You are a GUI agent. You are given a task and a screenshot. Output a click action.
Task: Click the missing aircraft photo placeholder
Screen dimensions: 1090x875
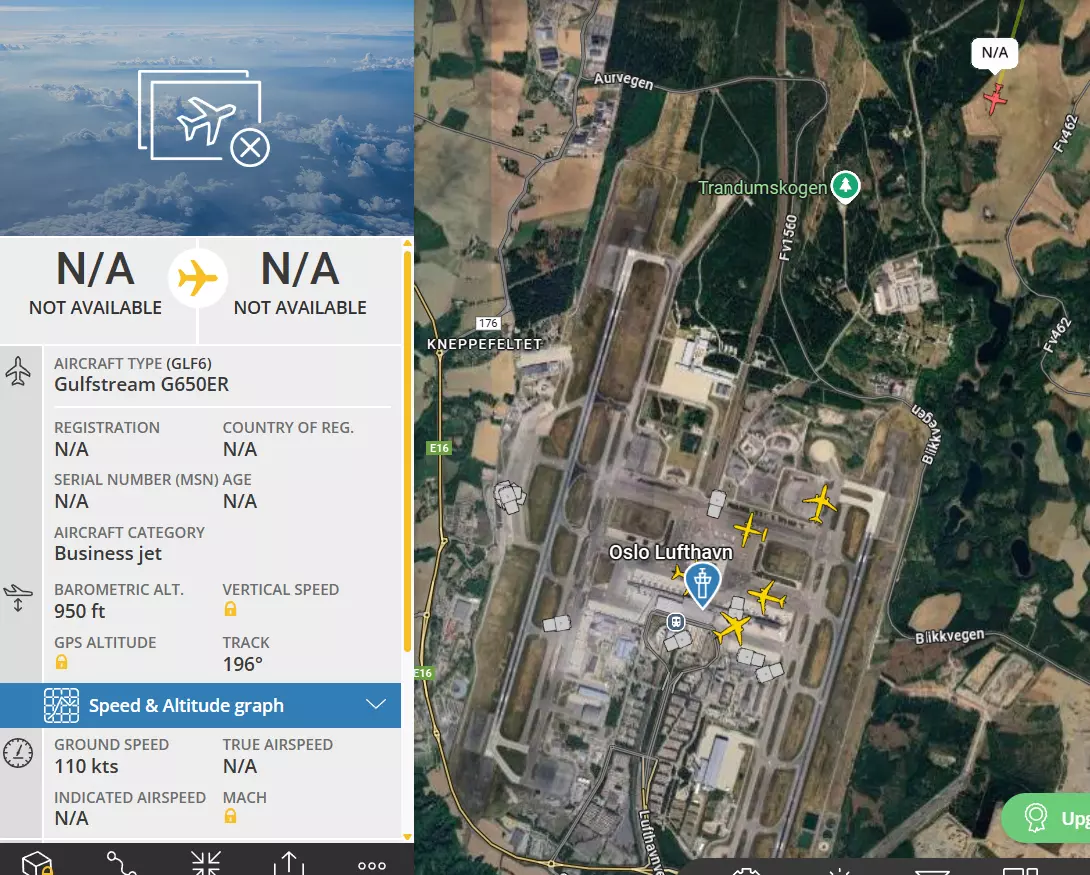click(204, 118)
